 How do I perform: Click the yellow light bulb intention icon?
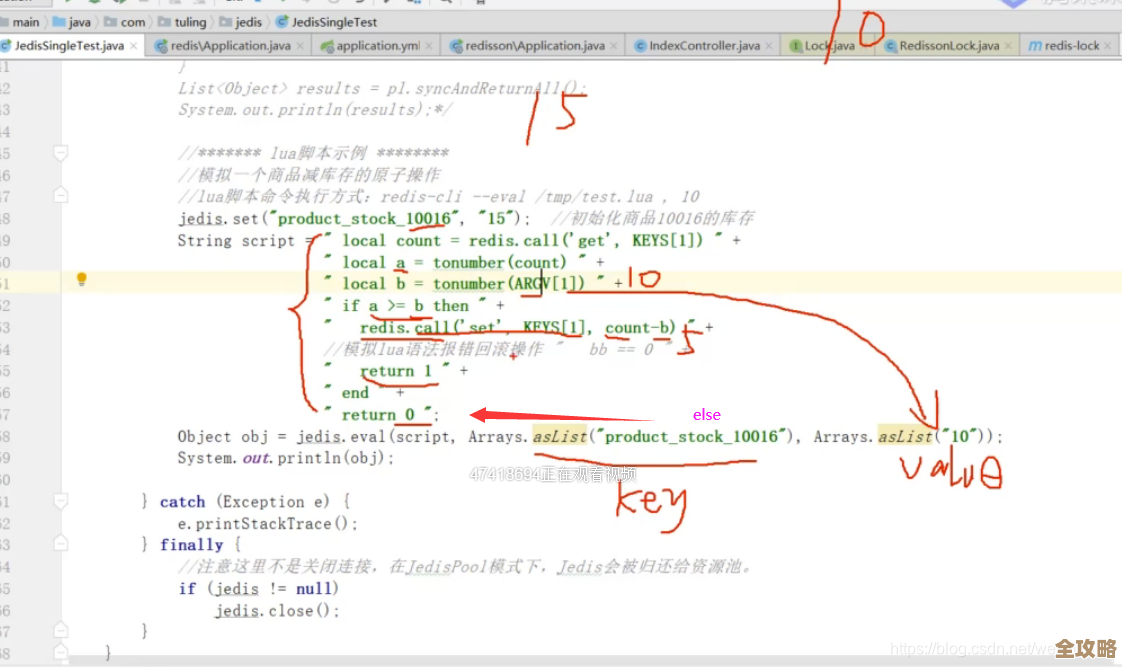83,280
